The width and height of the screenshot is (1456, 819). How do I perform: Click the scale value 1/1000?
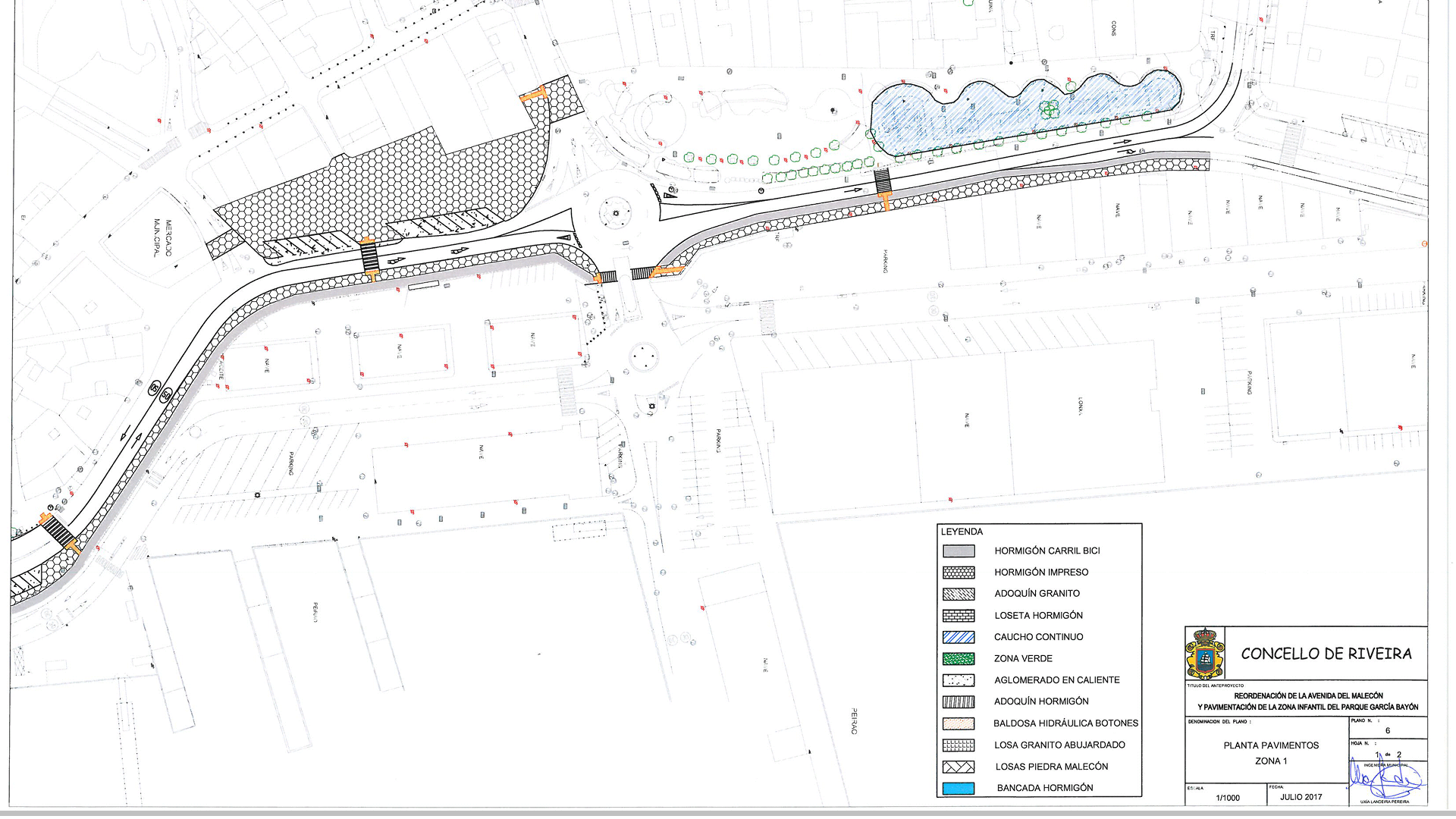1228,798
